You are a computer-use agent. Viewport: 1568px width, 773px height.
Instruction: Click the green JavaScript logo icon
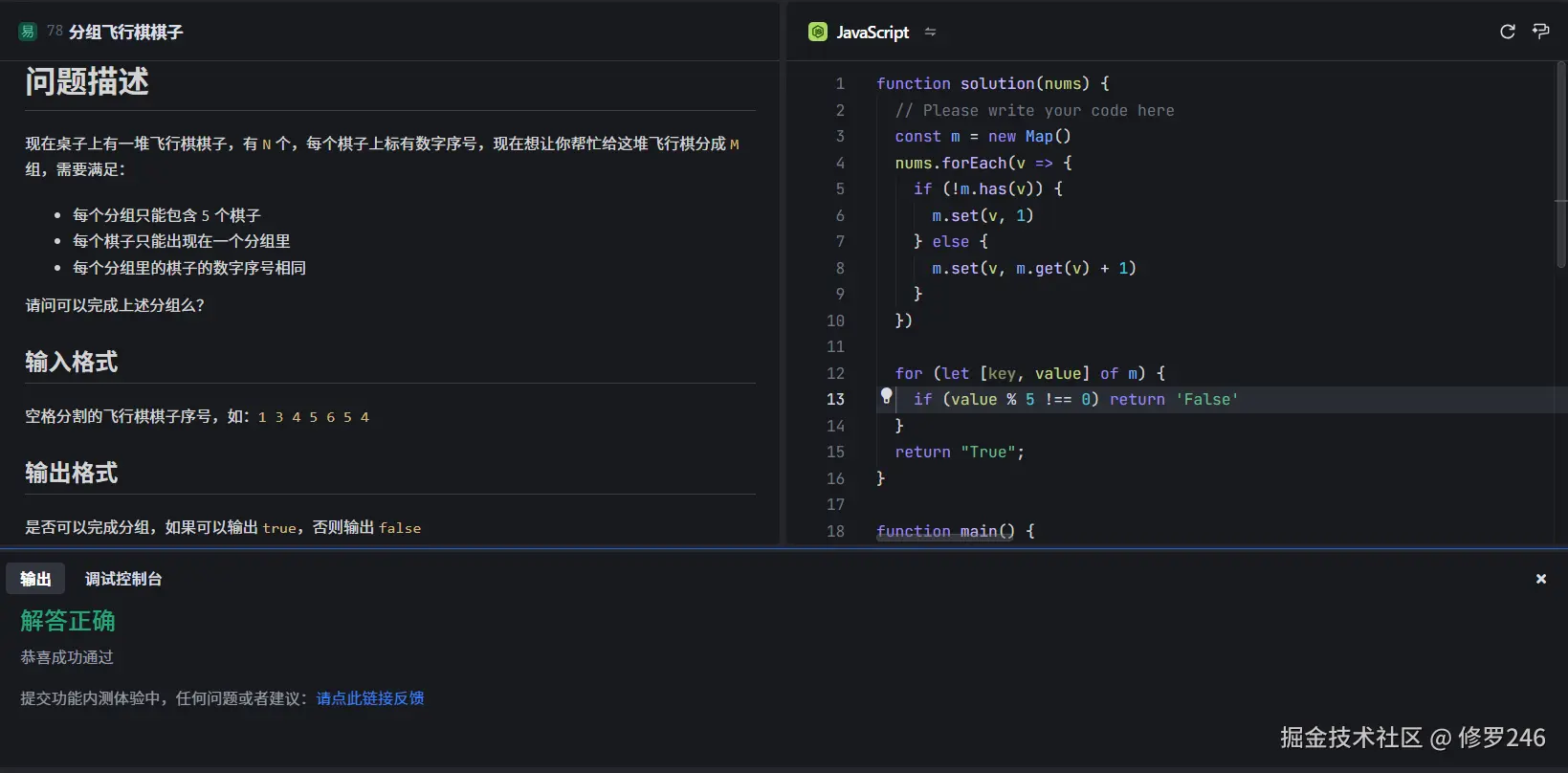pyautogui.click(x=817, y=32)
